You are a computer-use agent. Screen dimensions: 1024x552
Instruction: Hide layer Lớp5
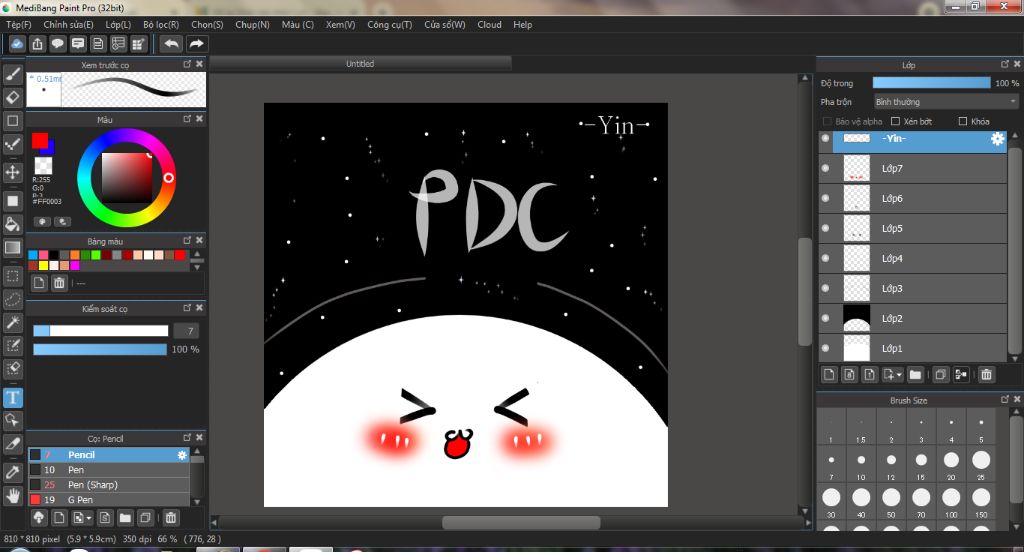[825, 228]
